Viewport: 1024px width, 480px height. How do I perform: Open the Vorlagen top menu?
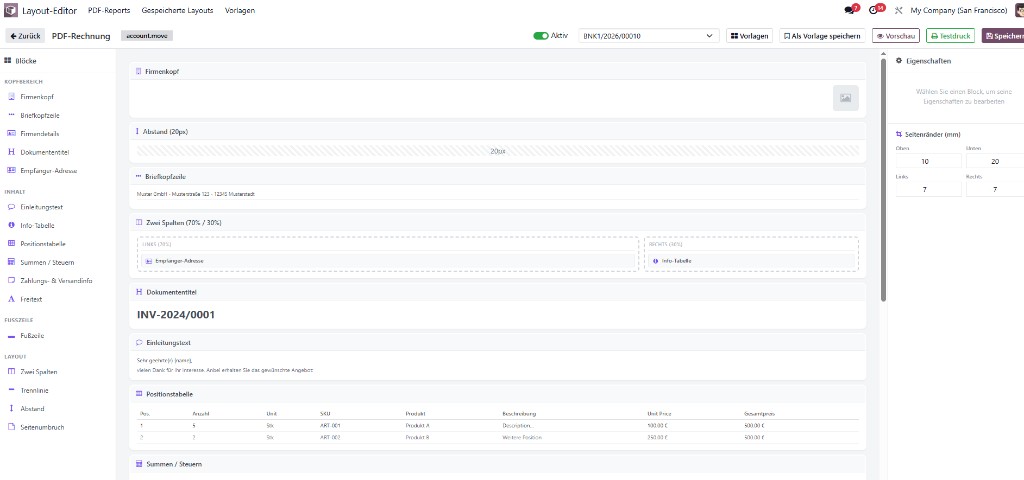(240, 10)
